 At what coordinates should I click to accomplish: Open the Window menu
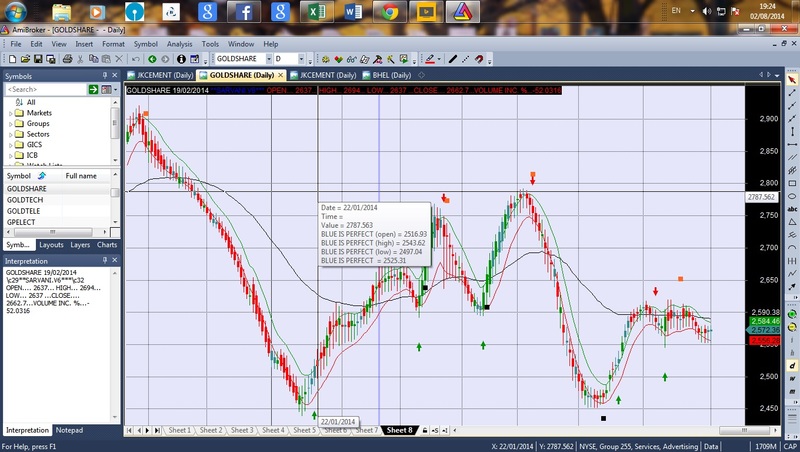241,44
